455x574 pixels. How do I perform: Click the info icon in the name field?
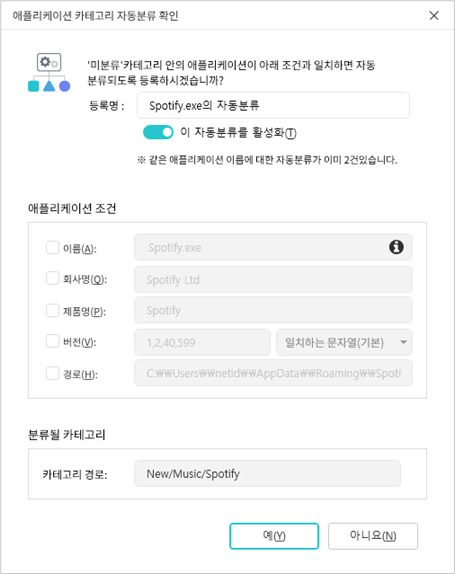coord(396,247)
